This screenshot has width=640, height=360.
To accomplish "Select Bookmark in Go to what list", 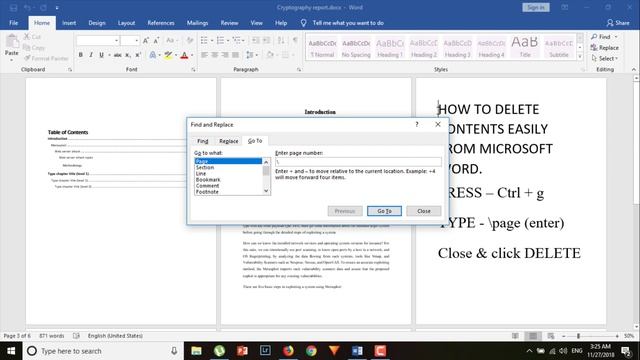I will (x=228, y=180).
